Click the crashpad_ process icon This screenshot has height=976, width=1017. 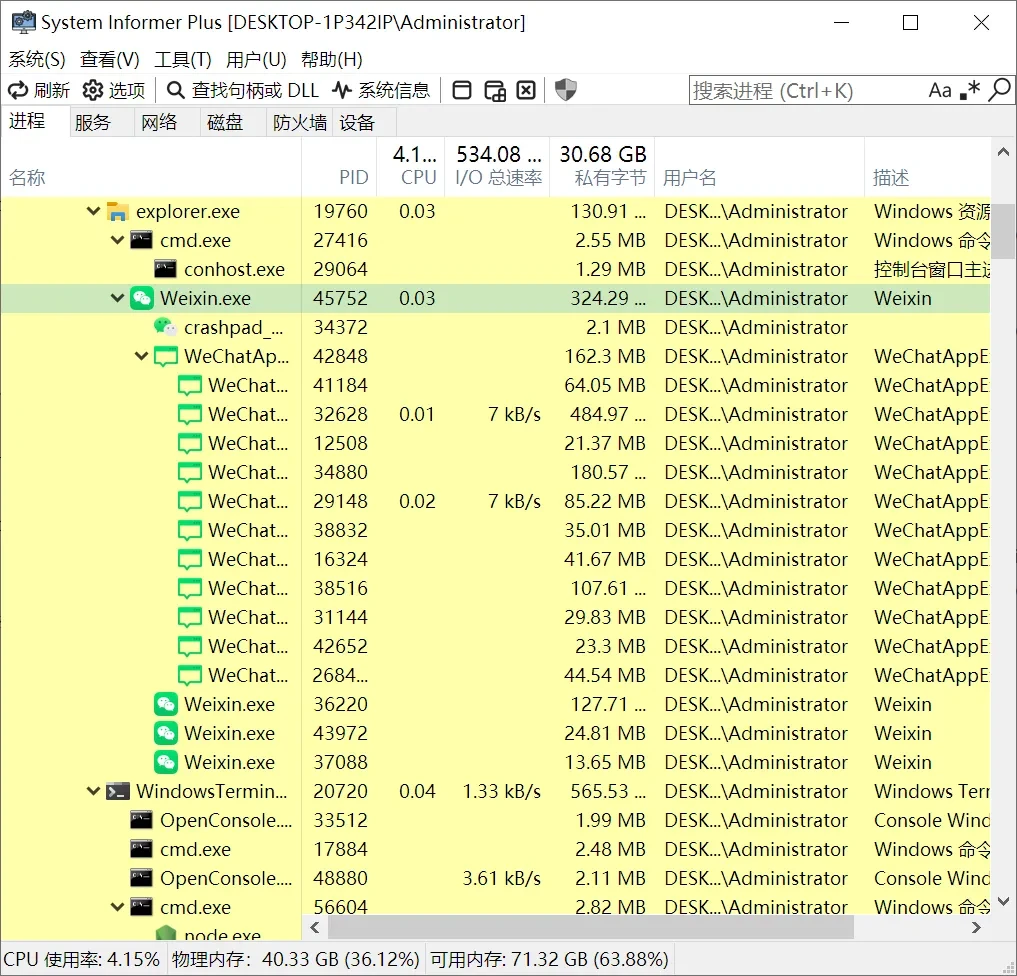[x=165, y=327]
